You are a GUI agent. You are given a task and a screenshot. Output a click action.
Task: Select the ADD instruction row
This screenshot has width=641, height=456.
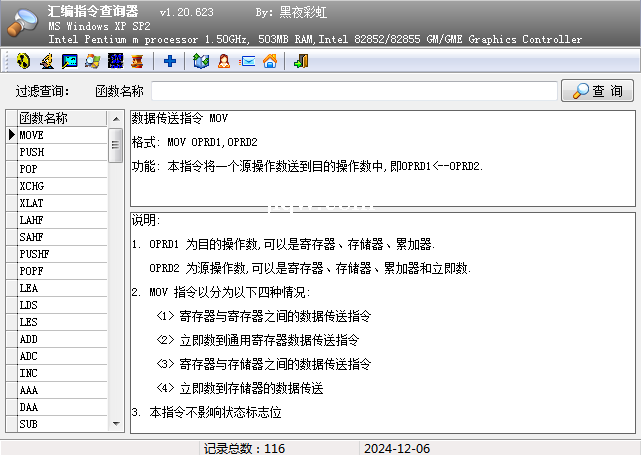[x=60, y=339]
